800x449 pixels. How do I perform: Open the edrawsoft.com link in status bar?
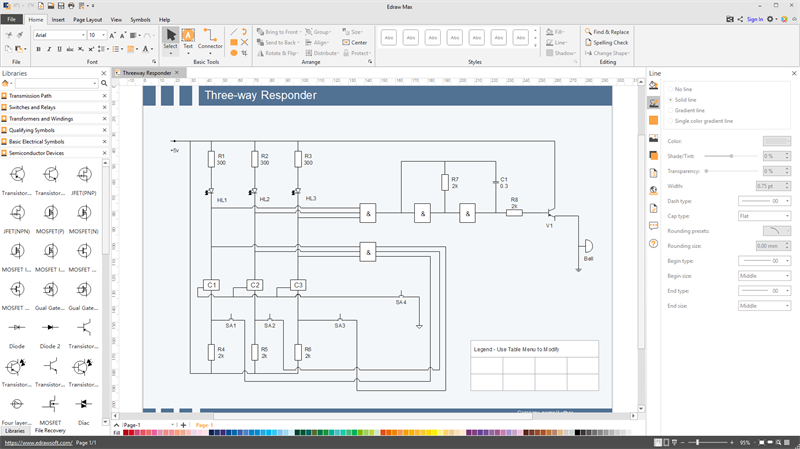pyautogui.click(x=38, y=443)
